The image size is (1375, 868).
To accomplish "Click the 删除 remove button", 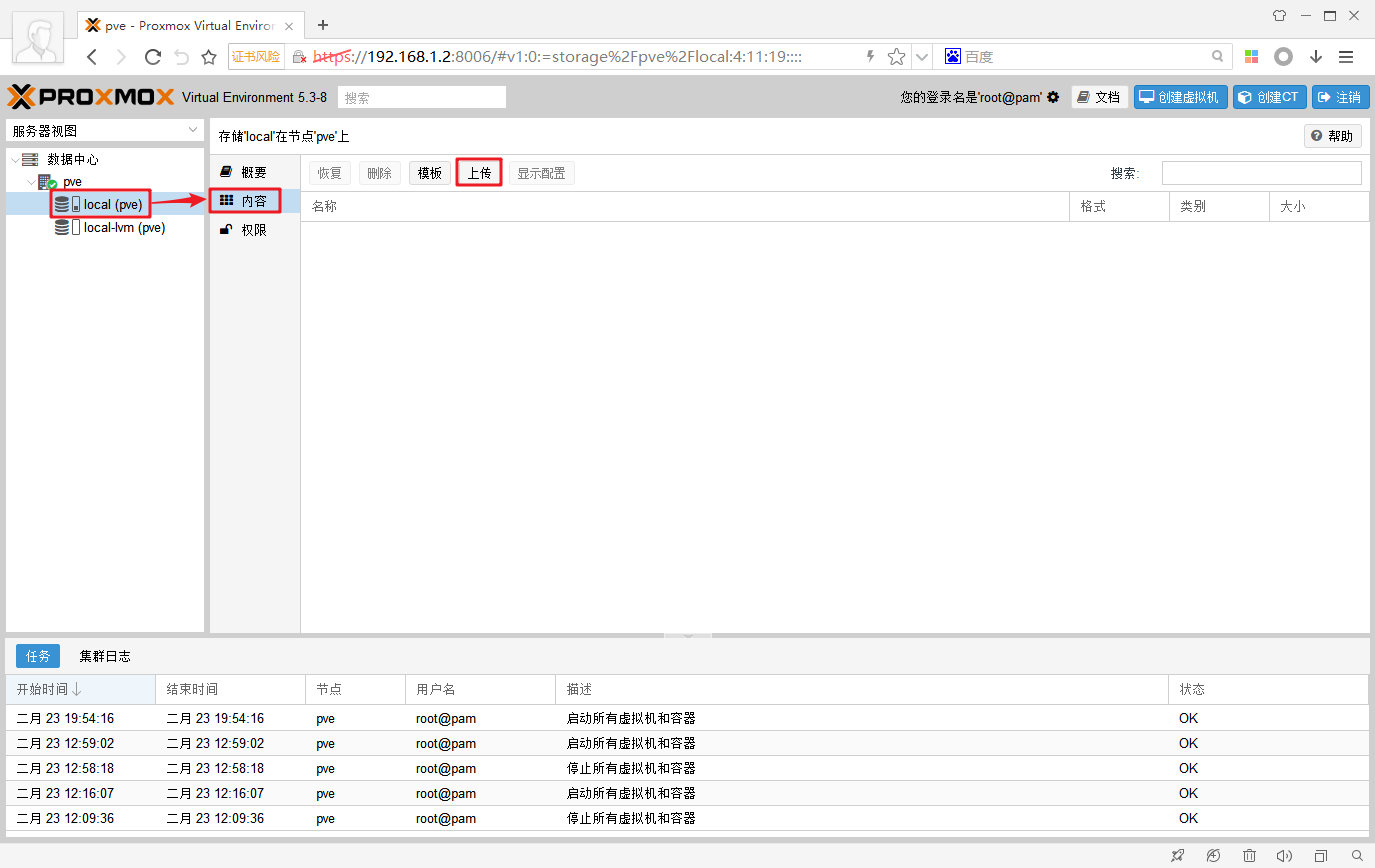I will (x=380, y=173).
